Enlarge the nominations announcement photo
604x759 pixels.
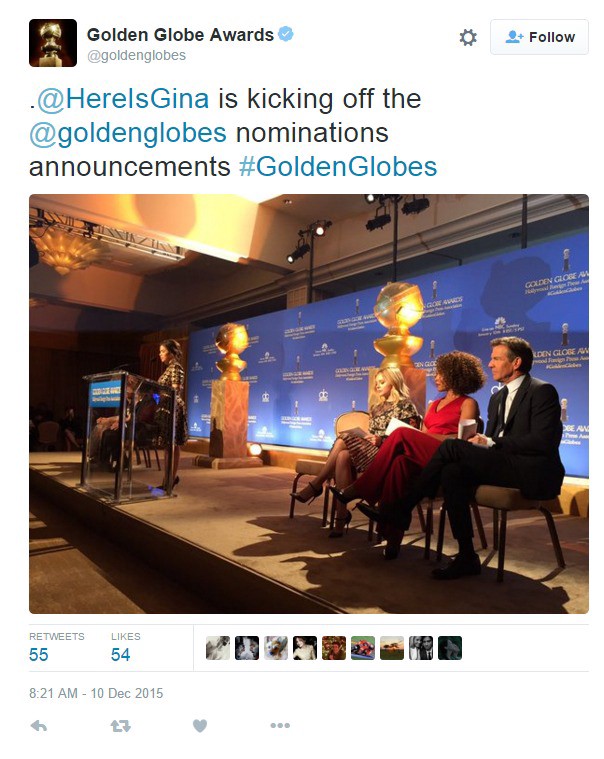point(309,404)
